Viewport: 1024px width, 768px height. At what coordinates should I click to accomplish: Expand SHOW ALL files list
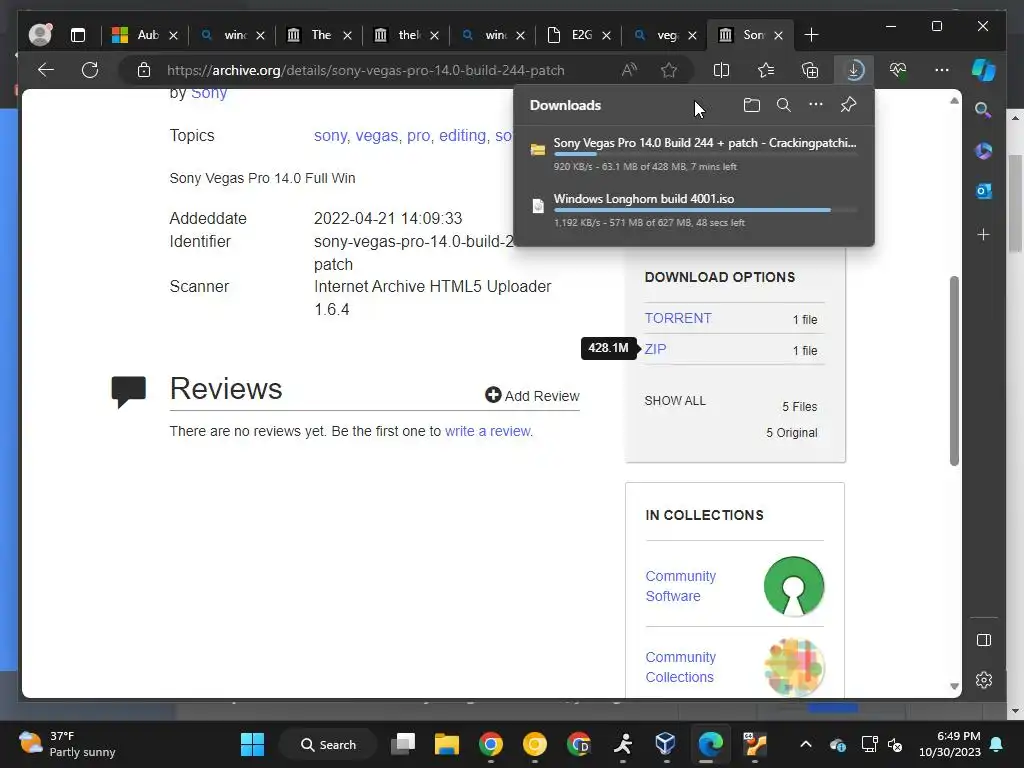tap(675, 400)
